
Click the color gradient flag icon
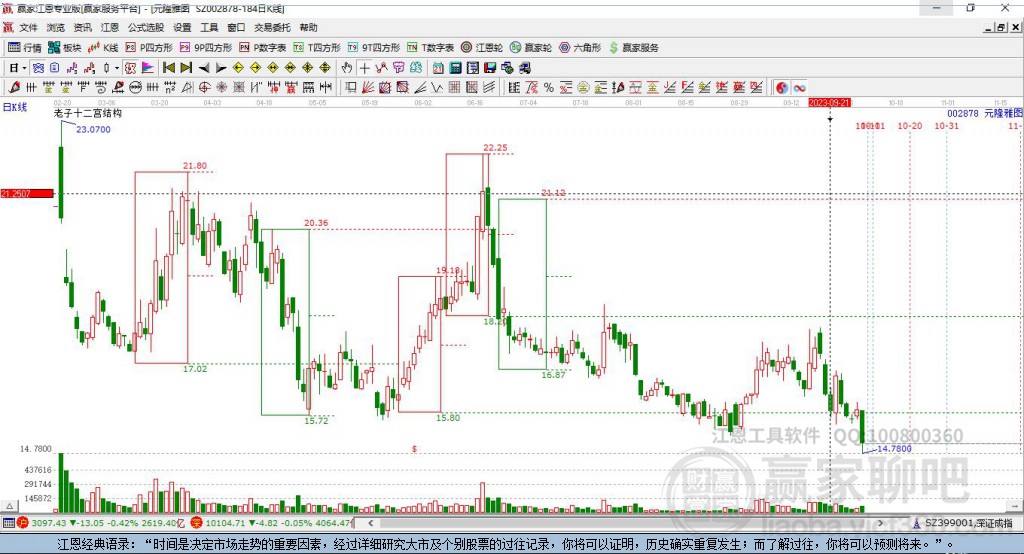tap(148, 68)
